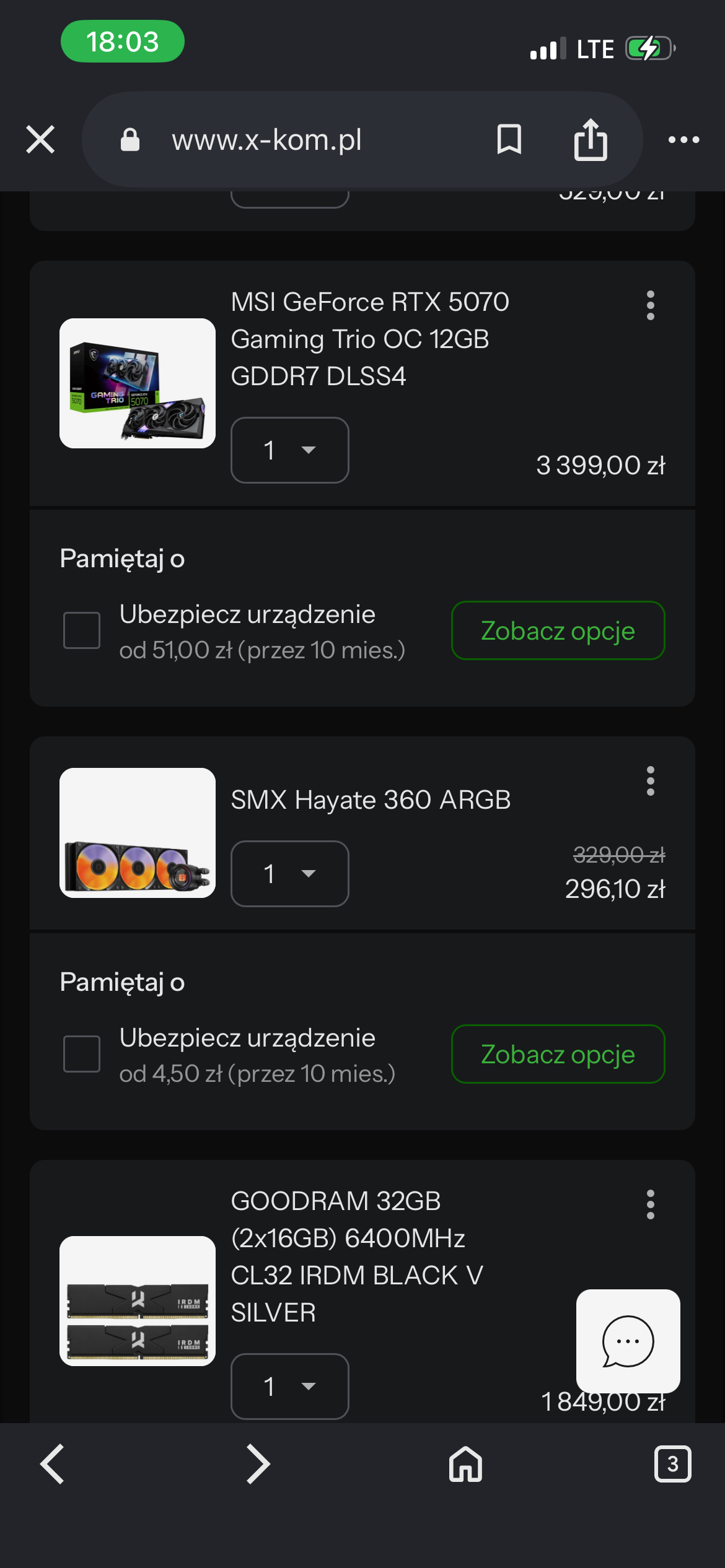Expand quantity dropdown for GOODRAM 32GB

(x=289, y=1387)
